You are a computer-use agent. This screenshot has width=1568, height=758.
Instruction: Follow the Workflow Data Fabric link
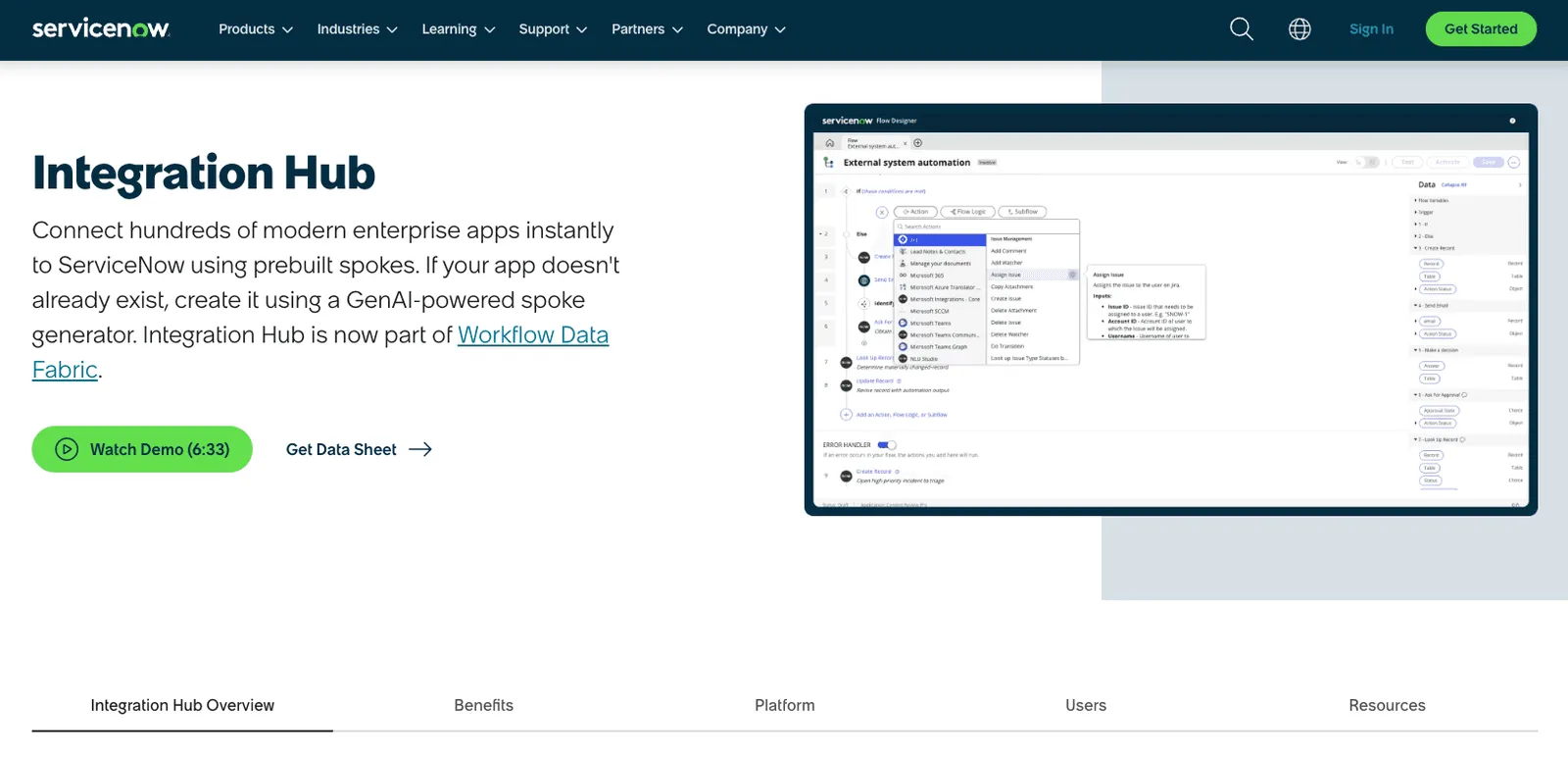point(320,352)
